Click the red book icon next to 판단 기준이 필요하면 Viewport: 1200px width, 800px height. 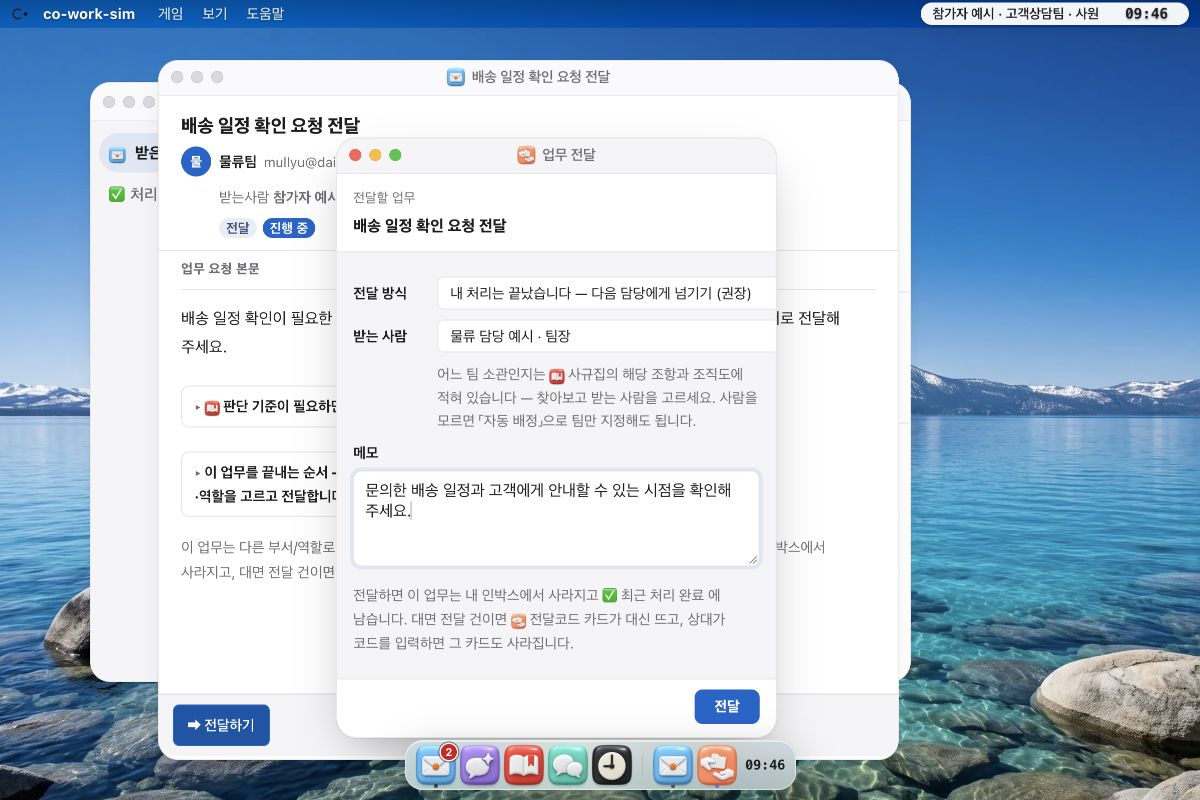click(x=212, y=407)
